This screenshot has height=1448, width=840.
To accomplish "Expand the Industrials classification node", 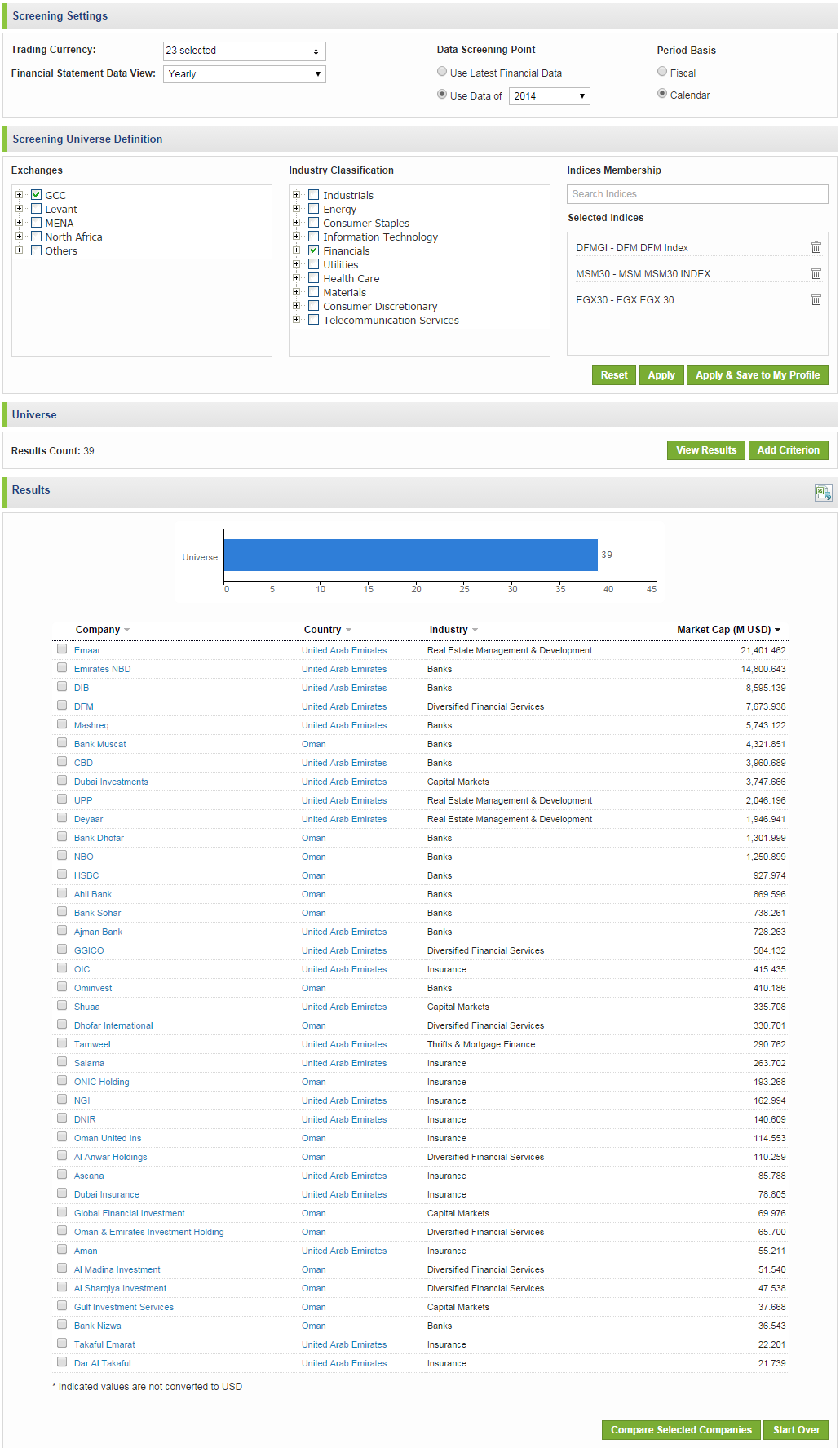I will [297, 195].
